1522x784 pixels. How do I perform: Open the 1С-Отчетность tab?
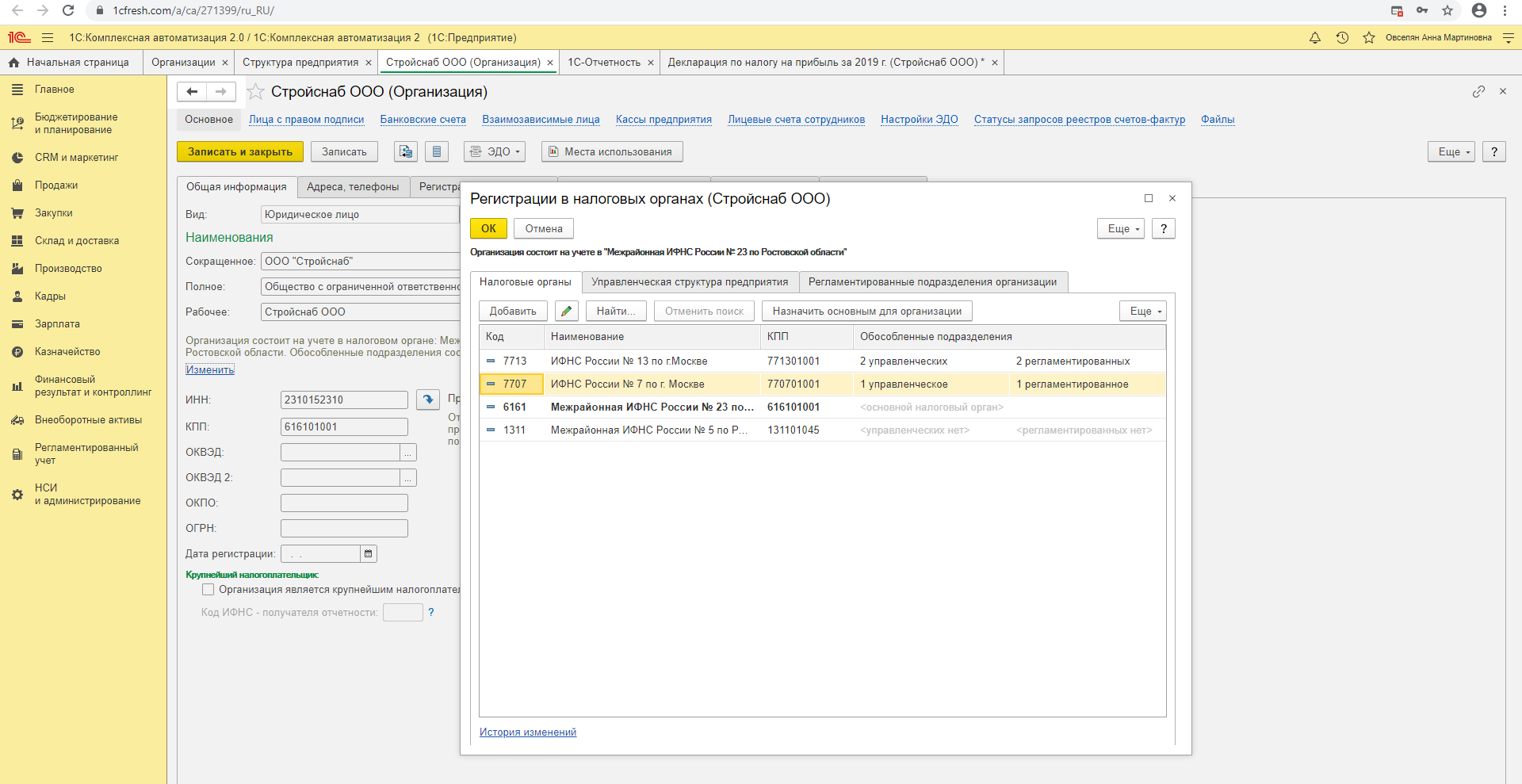click(x=603, y=63)
